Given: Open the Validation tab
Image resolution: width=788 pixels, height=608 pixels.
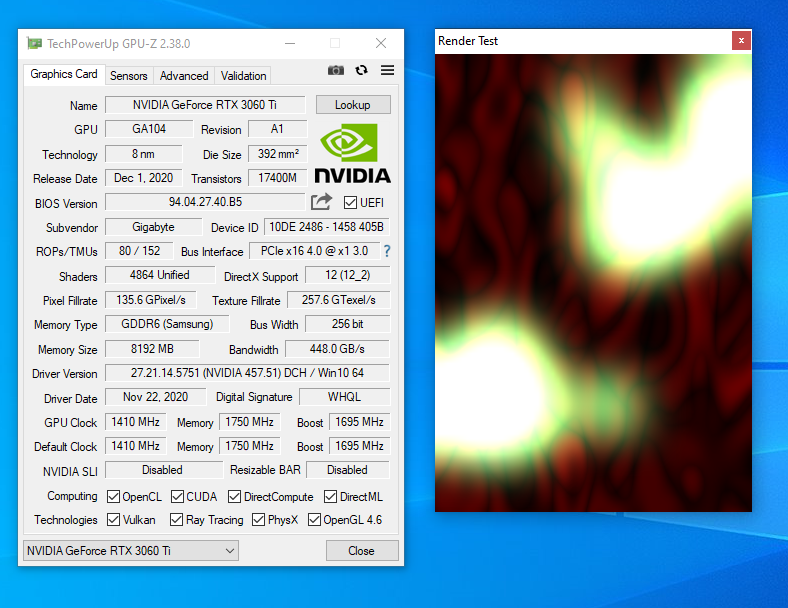Looking at the screenshot, I should coord(243,76).
